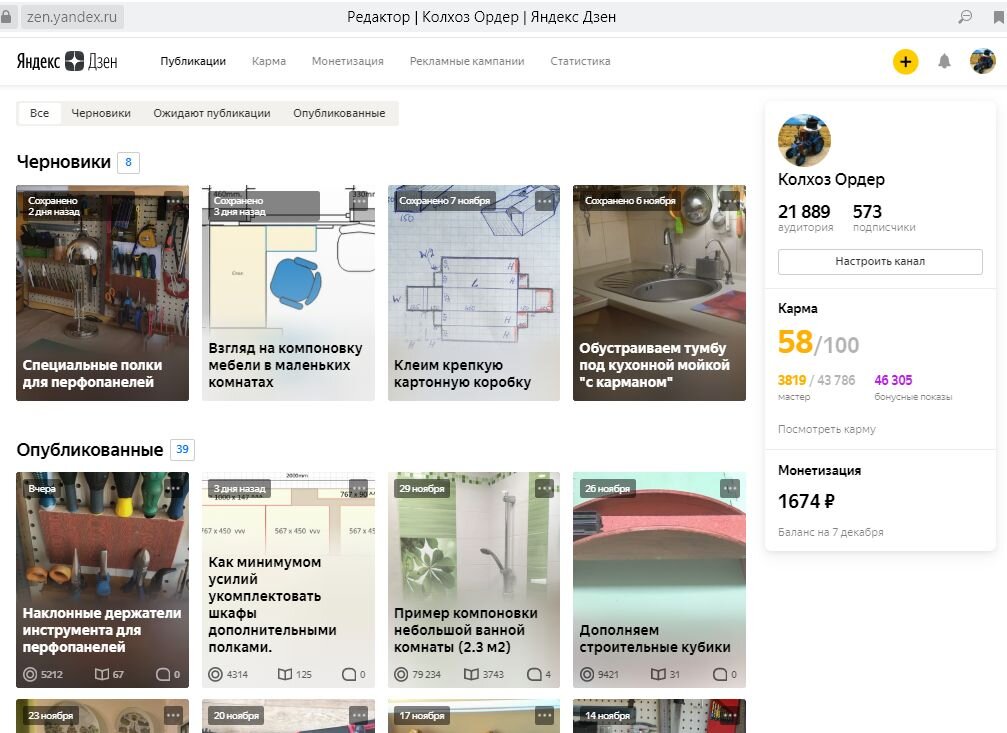Click the yellow plus create button
This screenshot has width=1007, height=733.
[905, 62]
